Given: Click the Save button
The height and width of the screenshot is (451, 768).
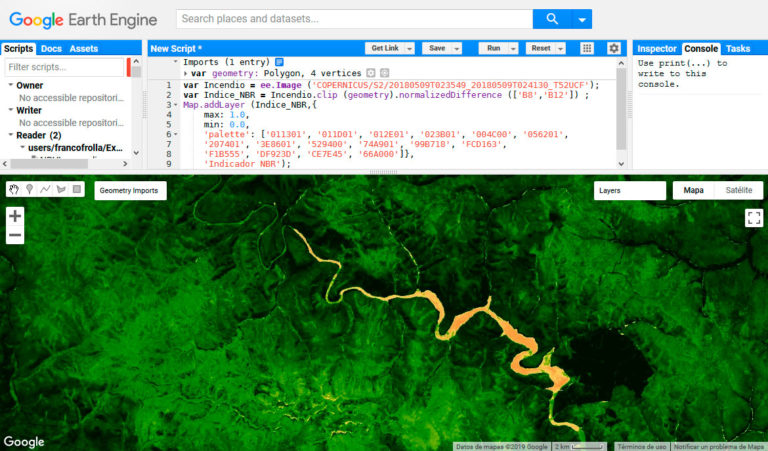Looking at the screenshot, I should pyautogui.click(x=437, y=48).
